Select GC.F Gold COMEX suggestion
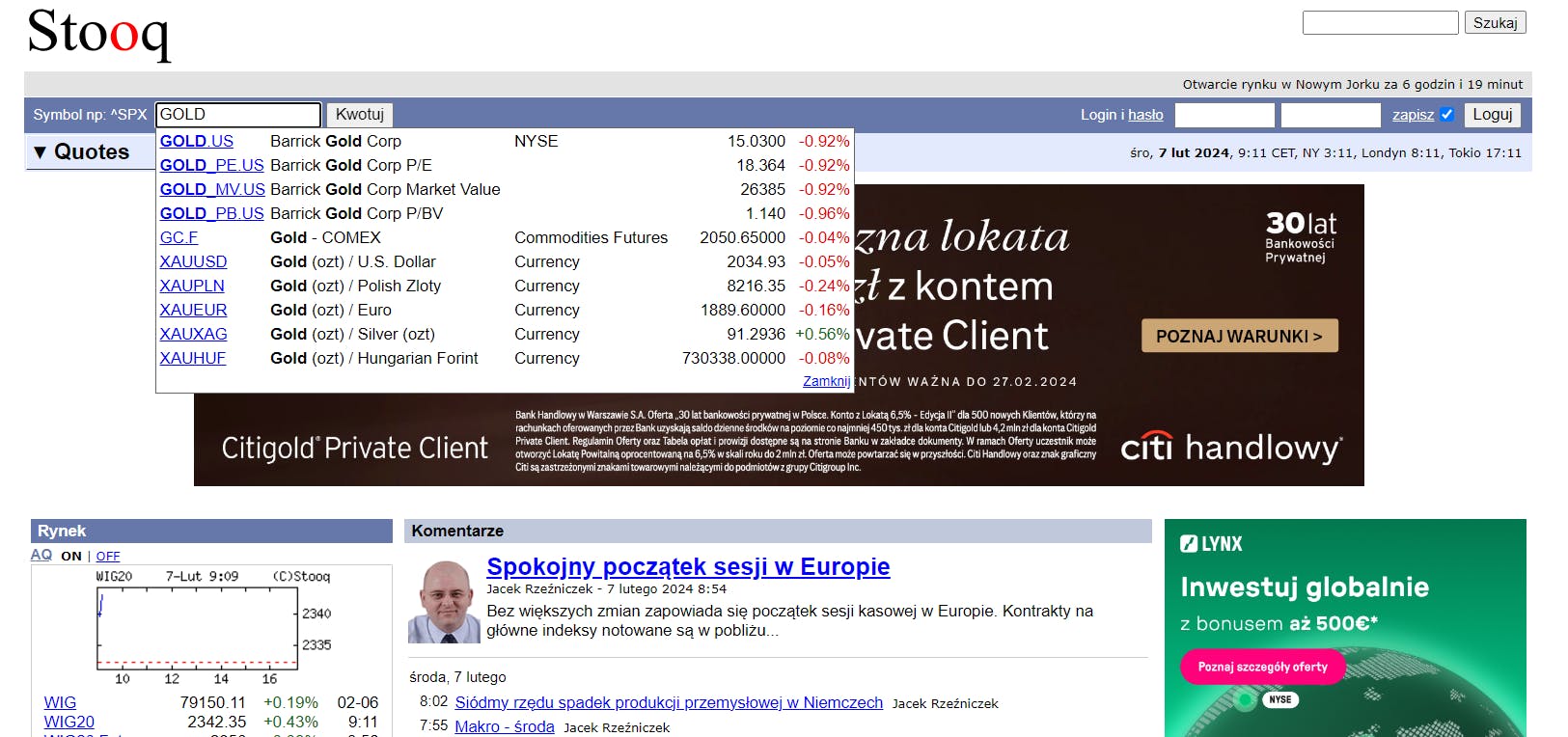The height and width of the screenshot is (737, 1568). [x=179, y=237]
